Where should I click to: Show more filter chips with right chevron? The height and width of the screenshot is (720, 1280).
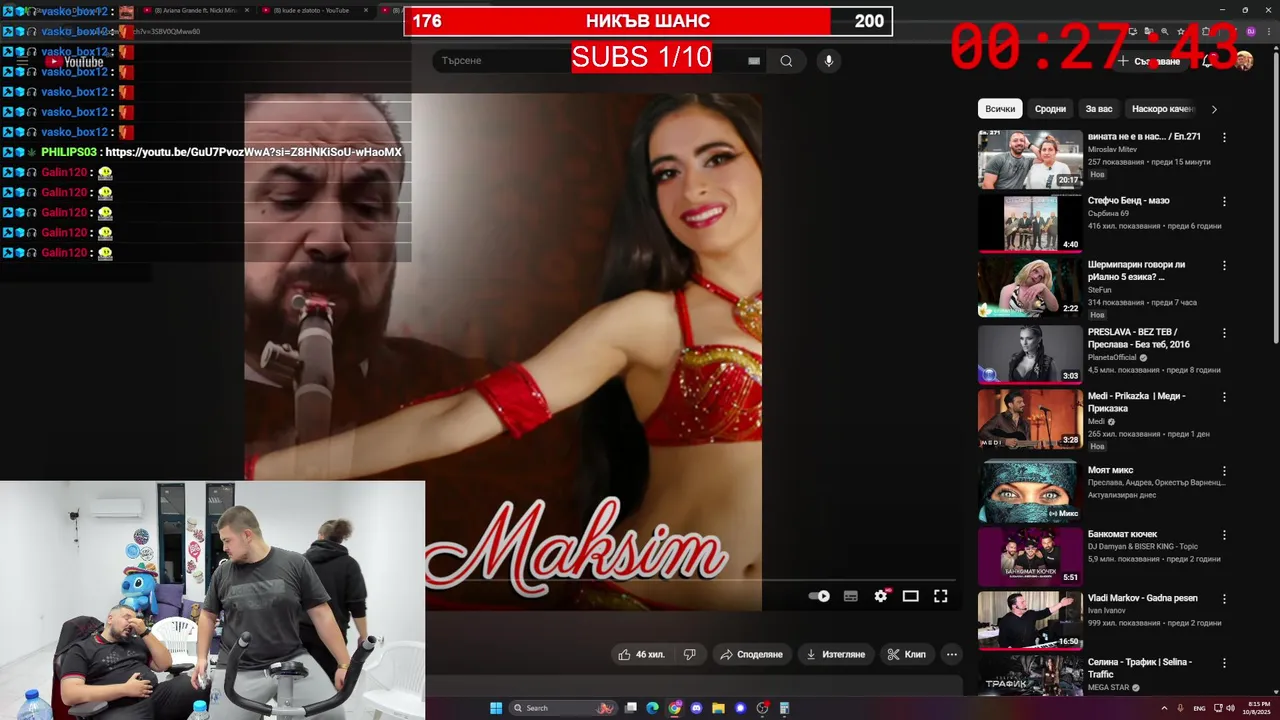click(1214, 109)
